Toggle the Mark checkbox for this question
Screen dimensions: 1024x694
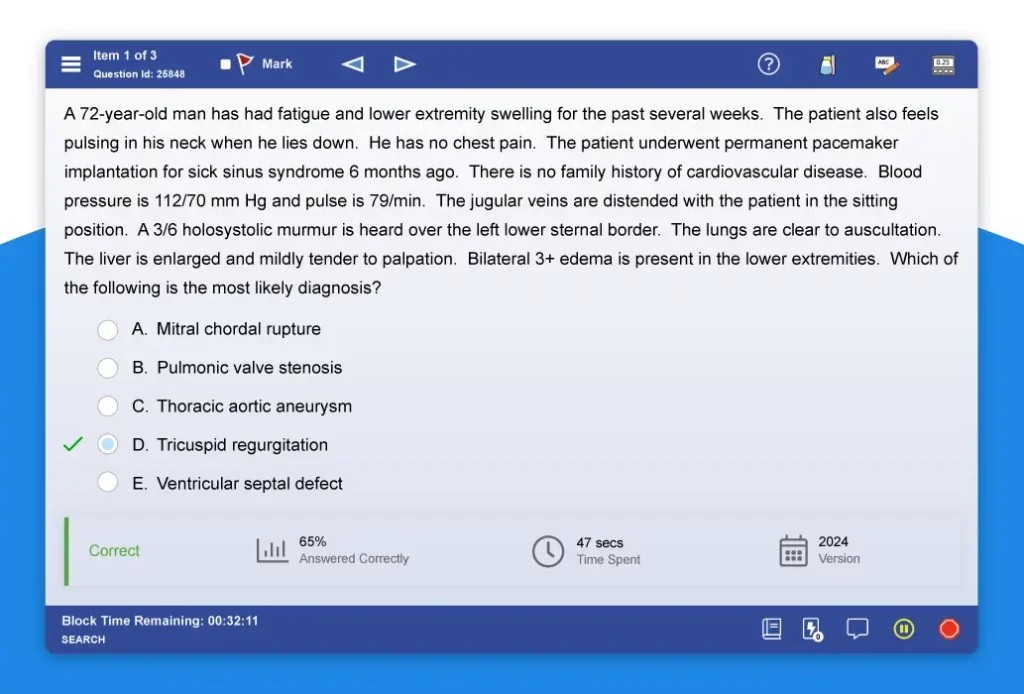225,64
